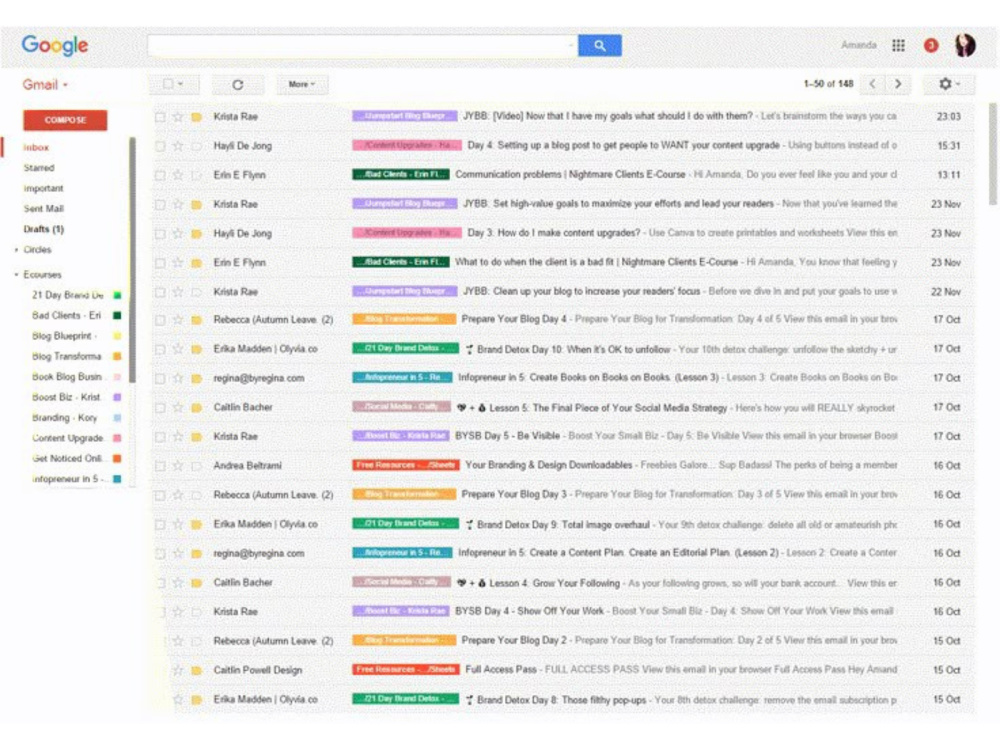
Task: Check the Rebecca Prepare Your Blog Day 3 checkbox
Action: [x=160, y=495]
